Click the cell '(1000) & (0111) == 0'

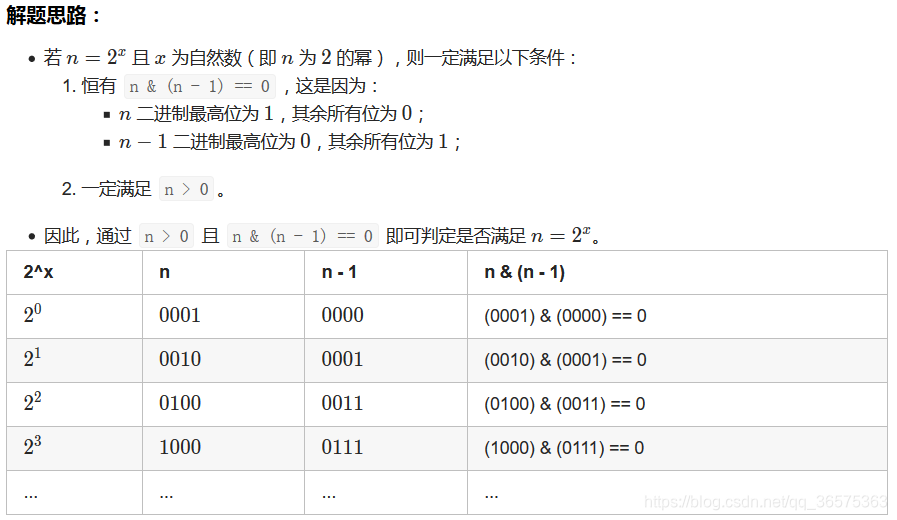(x=677, y=448)
